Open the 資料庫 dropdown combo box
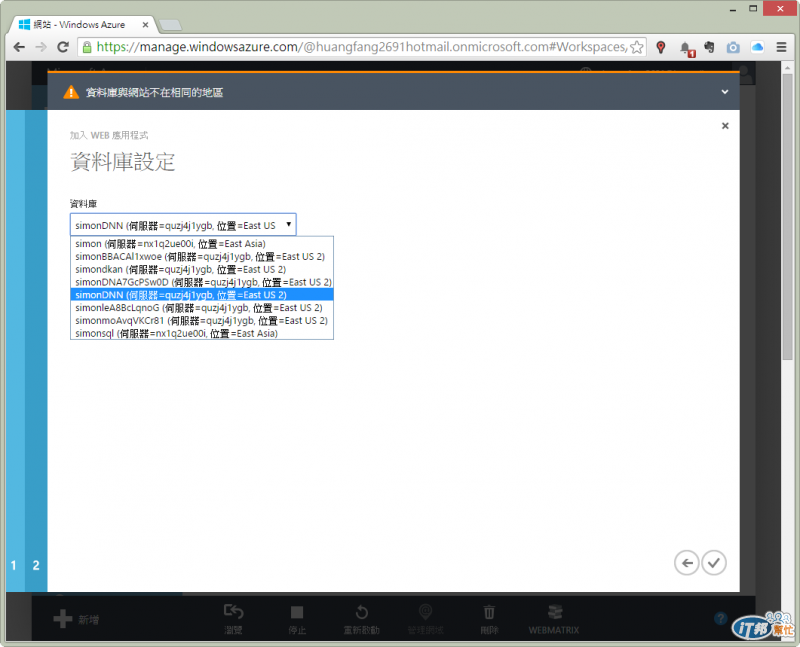The height and width of the screenshot is (647, 800). click(183, 225)
